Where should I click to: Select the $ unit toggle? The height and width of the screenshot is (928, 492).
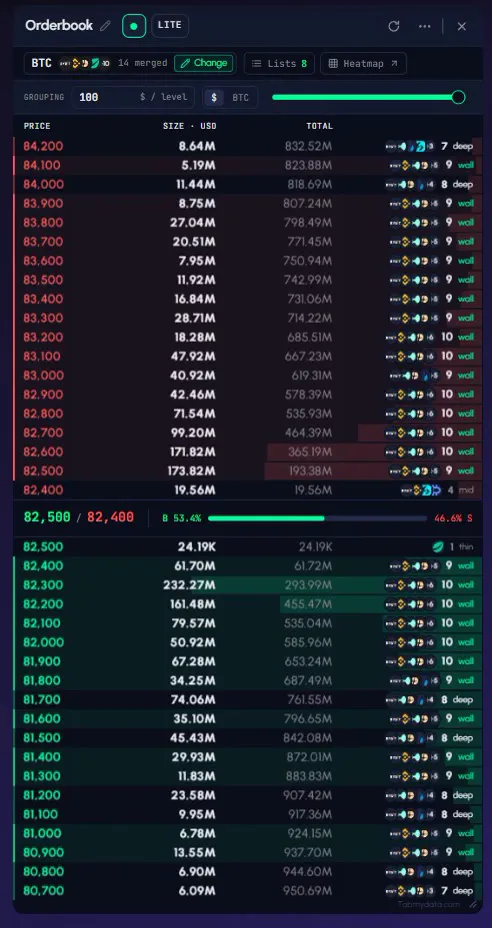point(214,97)
